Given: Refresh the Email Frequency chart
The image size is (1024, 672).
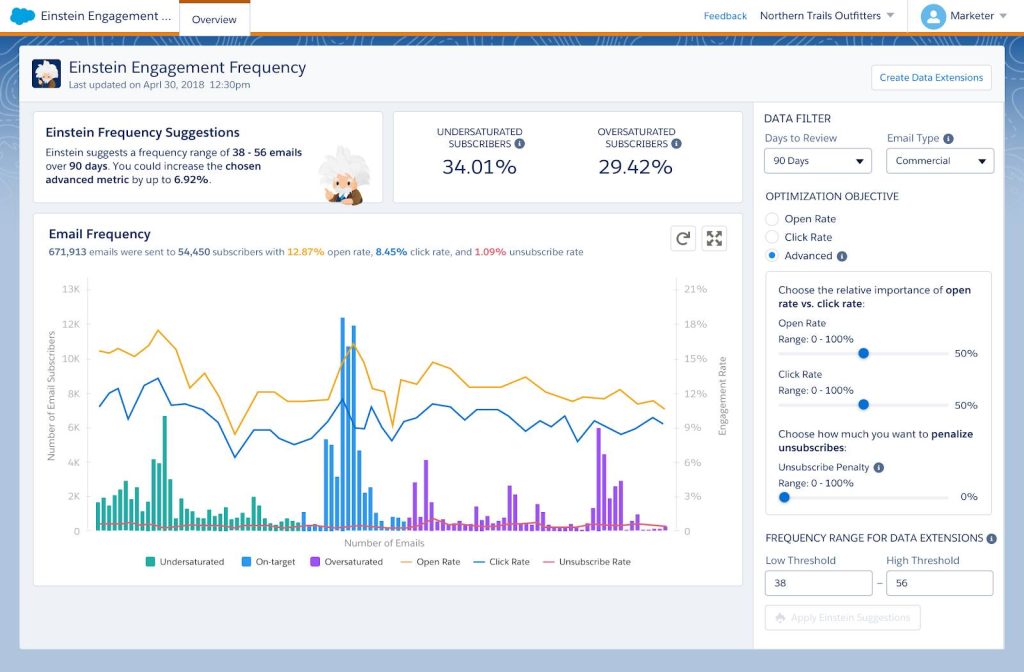Looking at the screenshot, I should 683,238.
